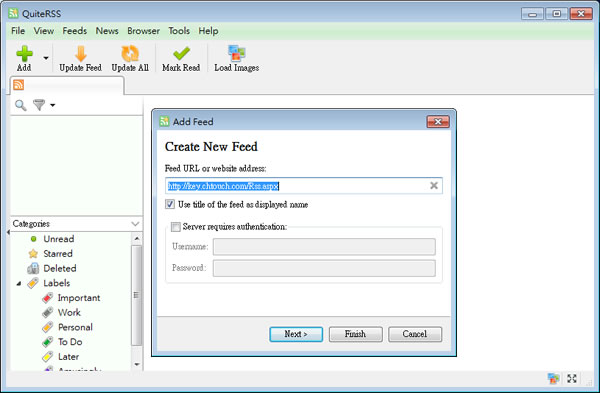Click the Starred star icon

point(33,254)
